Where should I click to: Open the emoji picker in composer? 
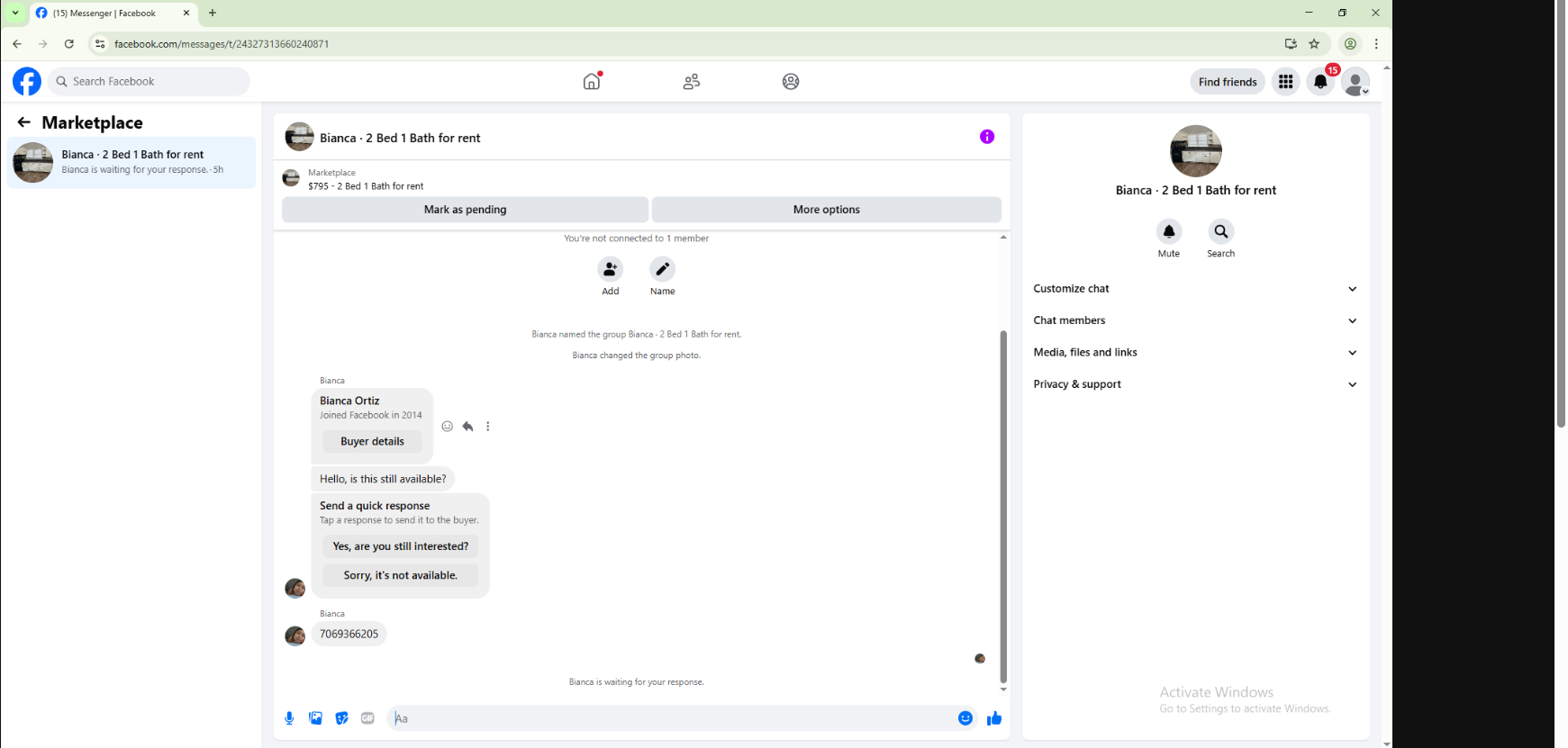(x=965, y=718)
